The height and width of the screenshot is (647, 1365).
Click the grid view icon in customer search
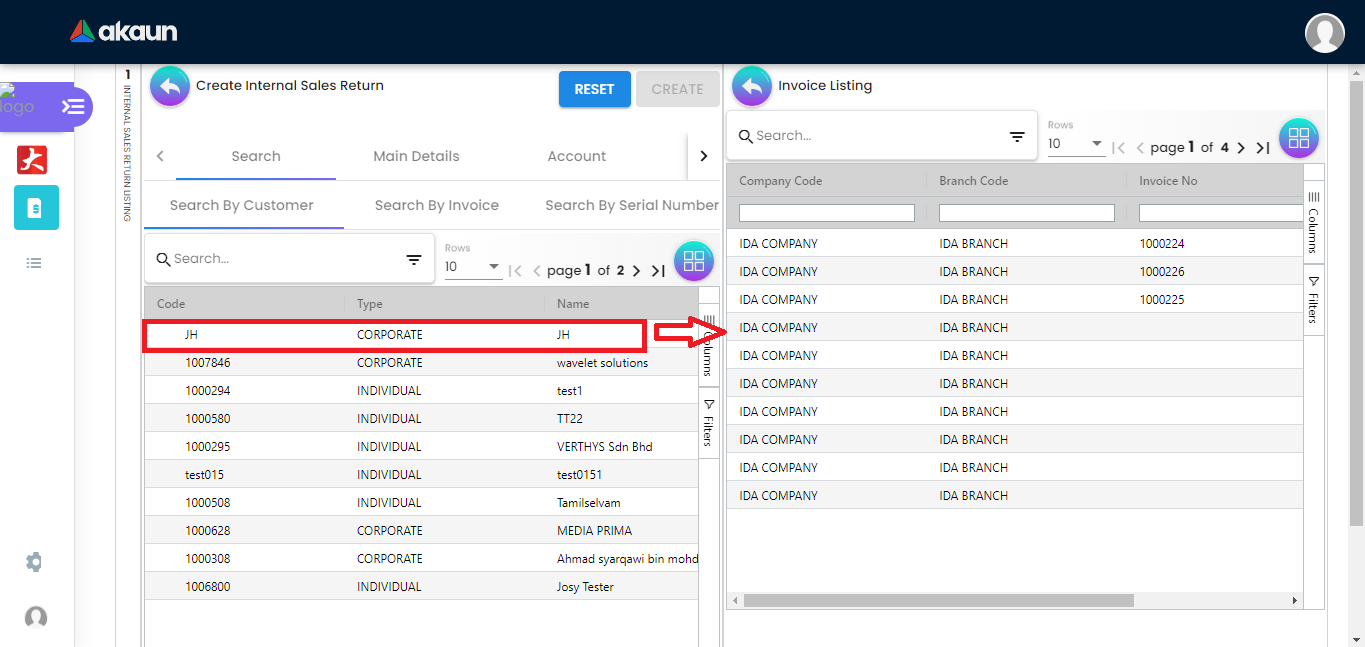tap(694, 262)
